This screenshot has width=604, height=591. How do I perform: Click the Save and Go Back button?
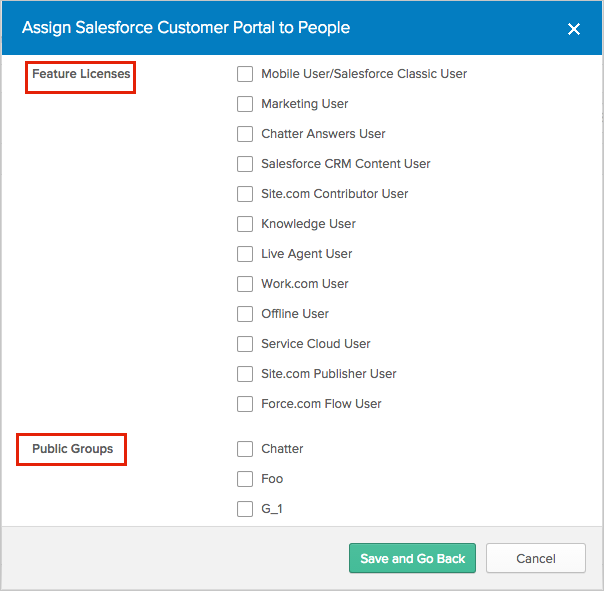(x=412, y=558)
